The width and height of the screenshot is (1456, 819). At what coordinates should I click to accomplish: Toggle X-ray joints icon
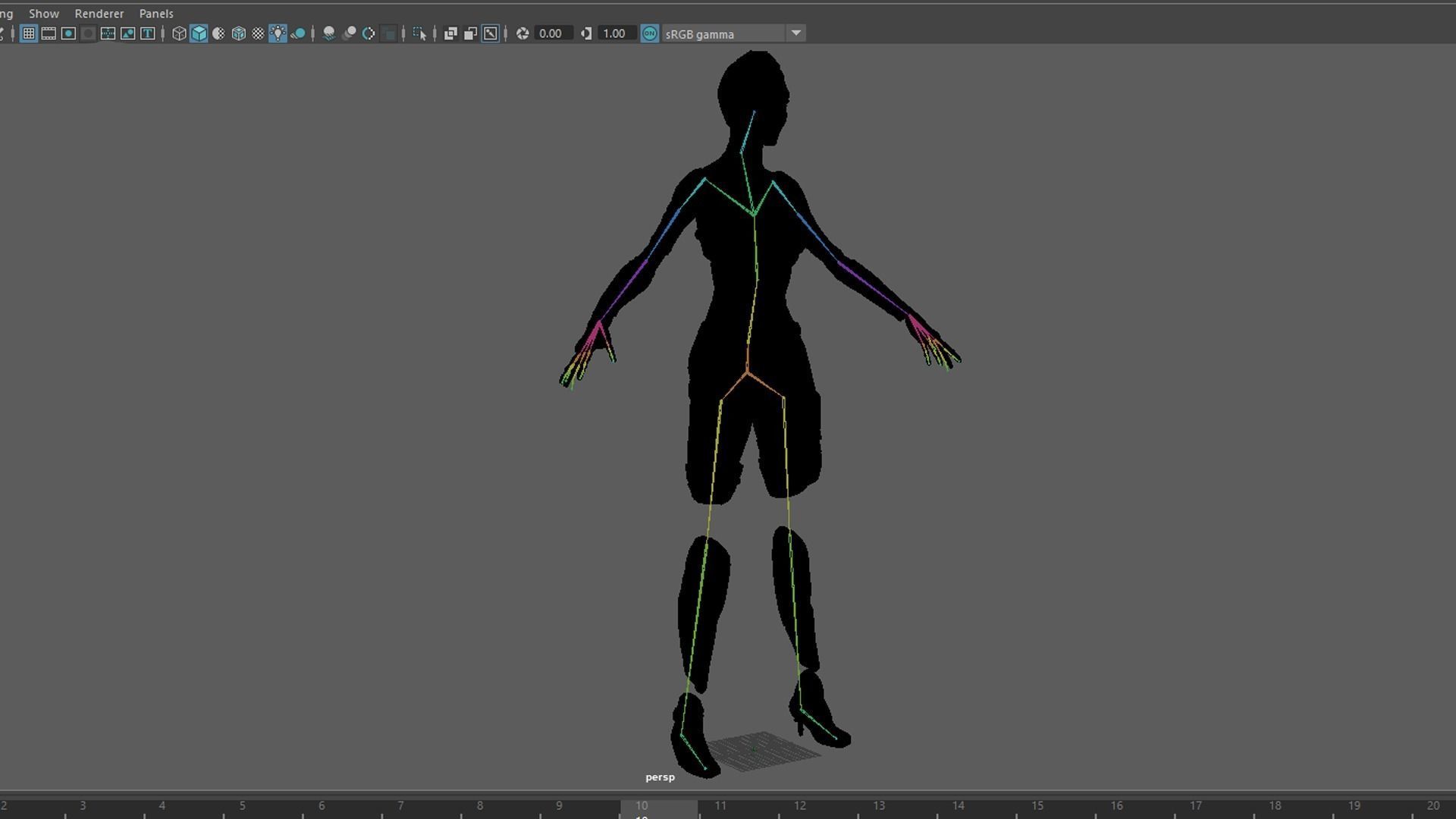click(x=491, y=33)
